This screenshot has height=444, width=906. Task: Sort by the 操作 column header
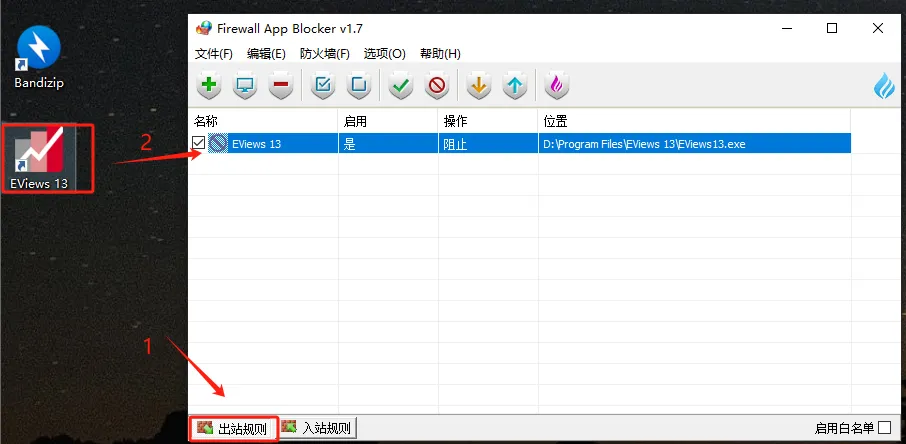[x=488, y=121]
